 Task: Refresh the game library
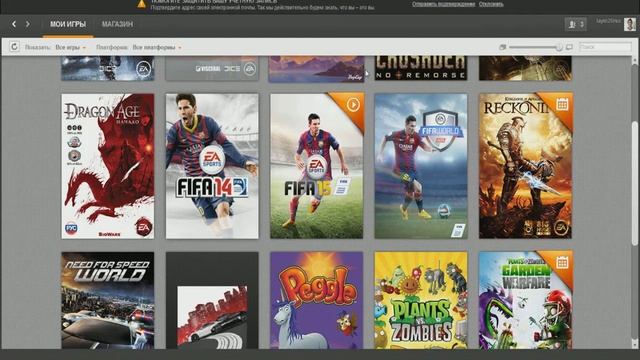pyautogui.click(x=14, y=47)
